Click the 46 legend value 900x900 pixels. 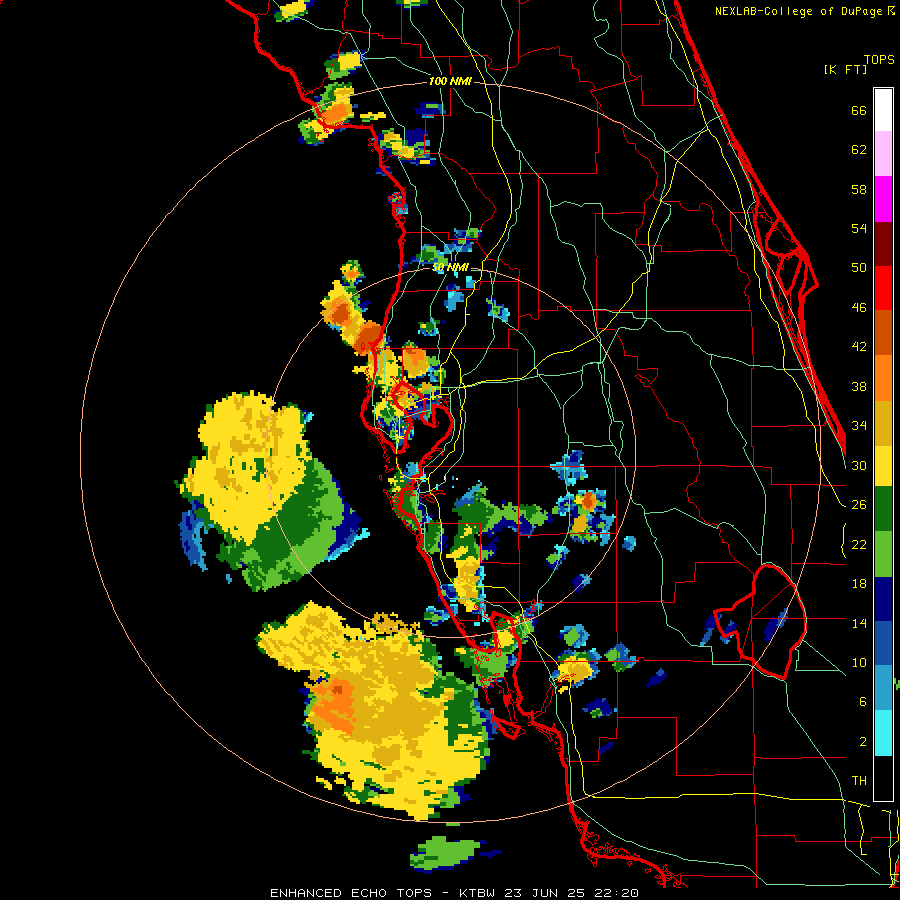coord(859,307)
